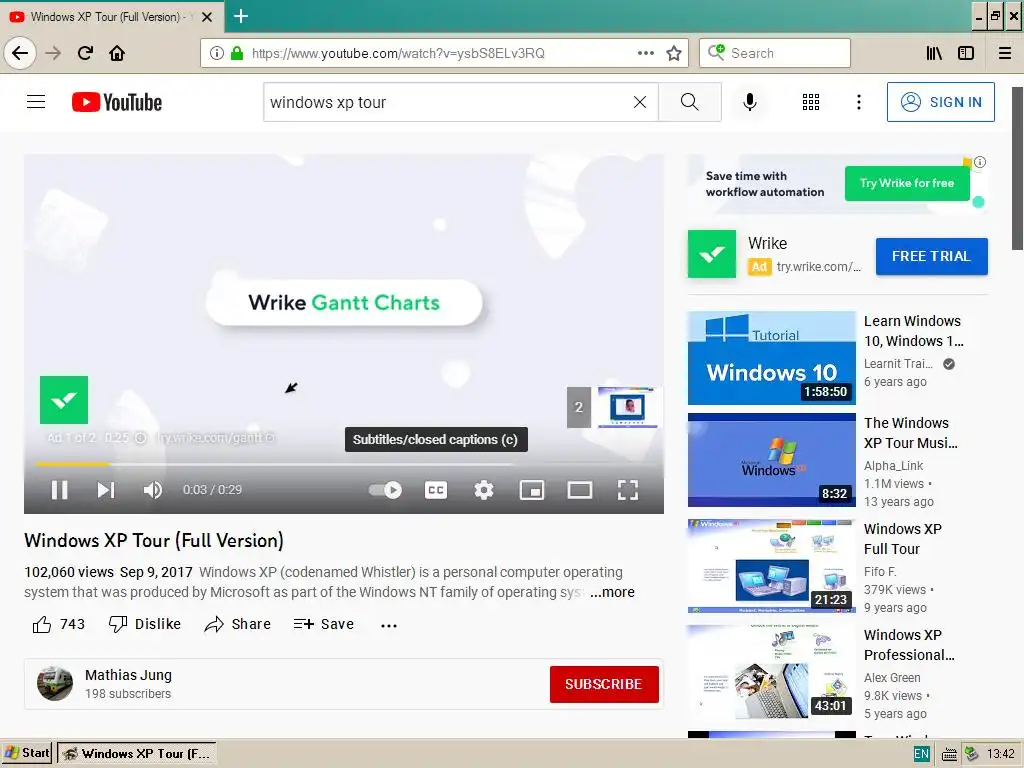Screen dimensions: 1024x768
Task: Show the sidebars icon in toolbar
Action: coord(966,53)
